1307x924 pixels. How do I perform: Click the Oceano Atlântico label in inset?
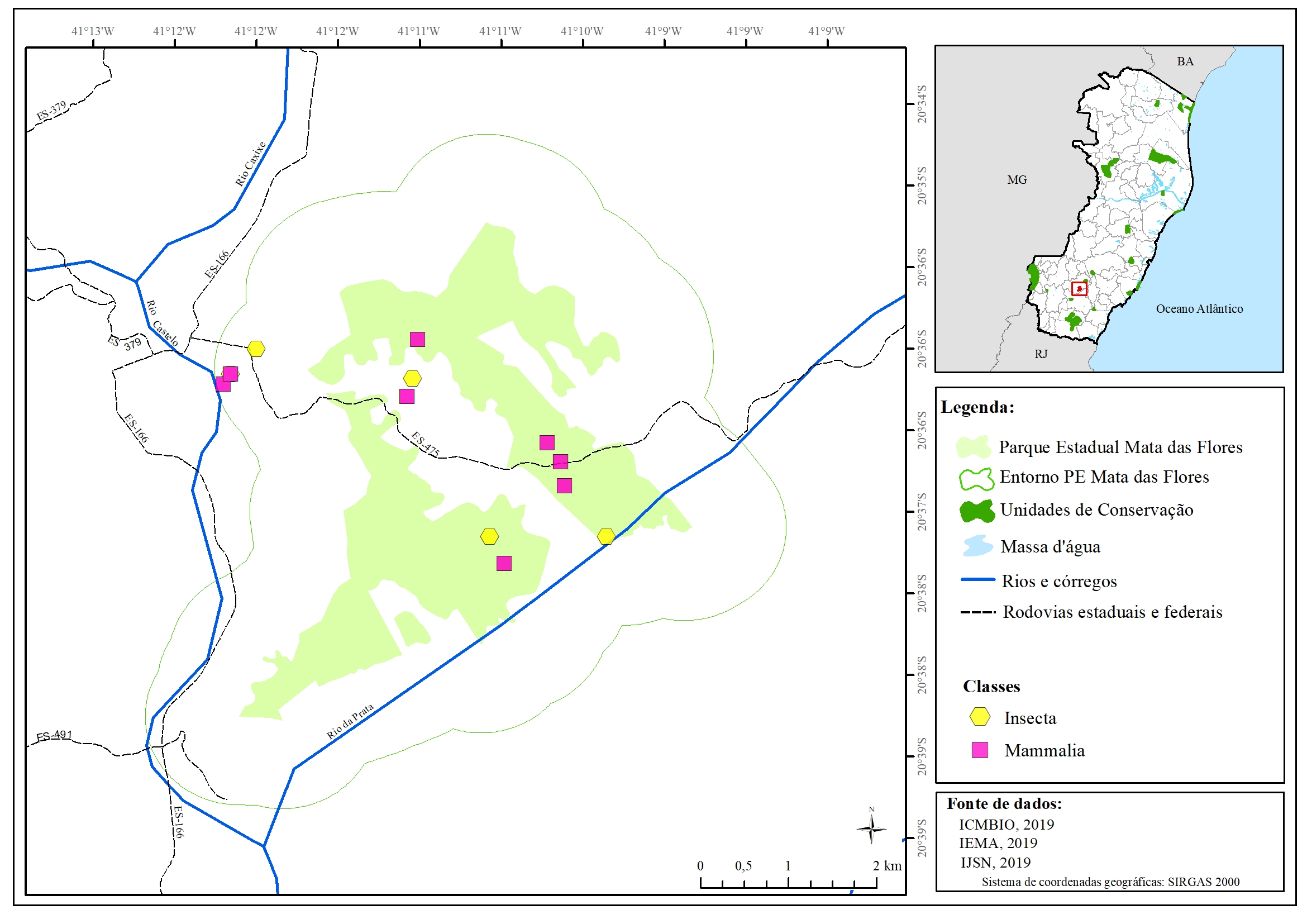click(x=1199, y=308)
